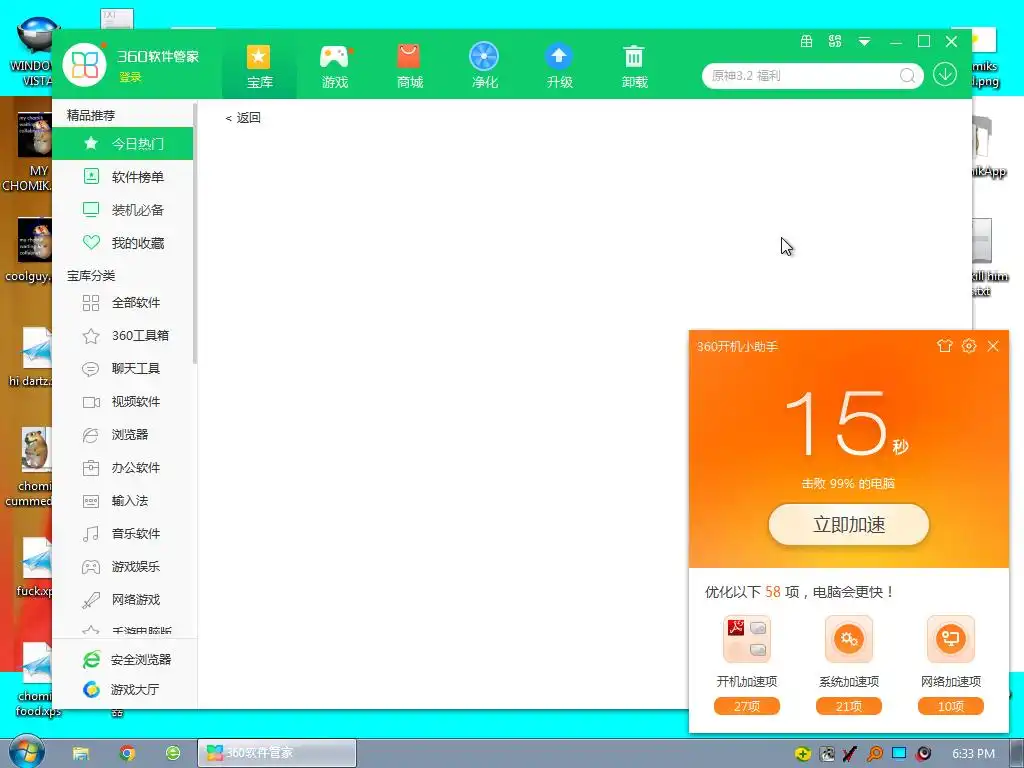Viewport: 1024px width, 768px height.
Task: Open the 净化 tab with fan icon
Action: coord(484,67)
